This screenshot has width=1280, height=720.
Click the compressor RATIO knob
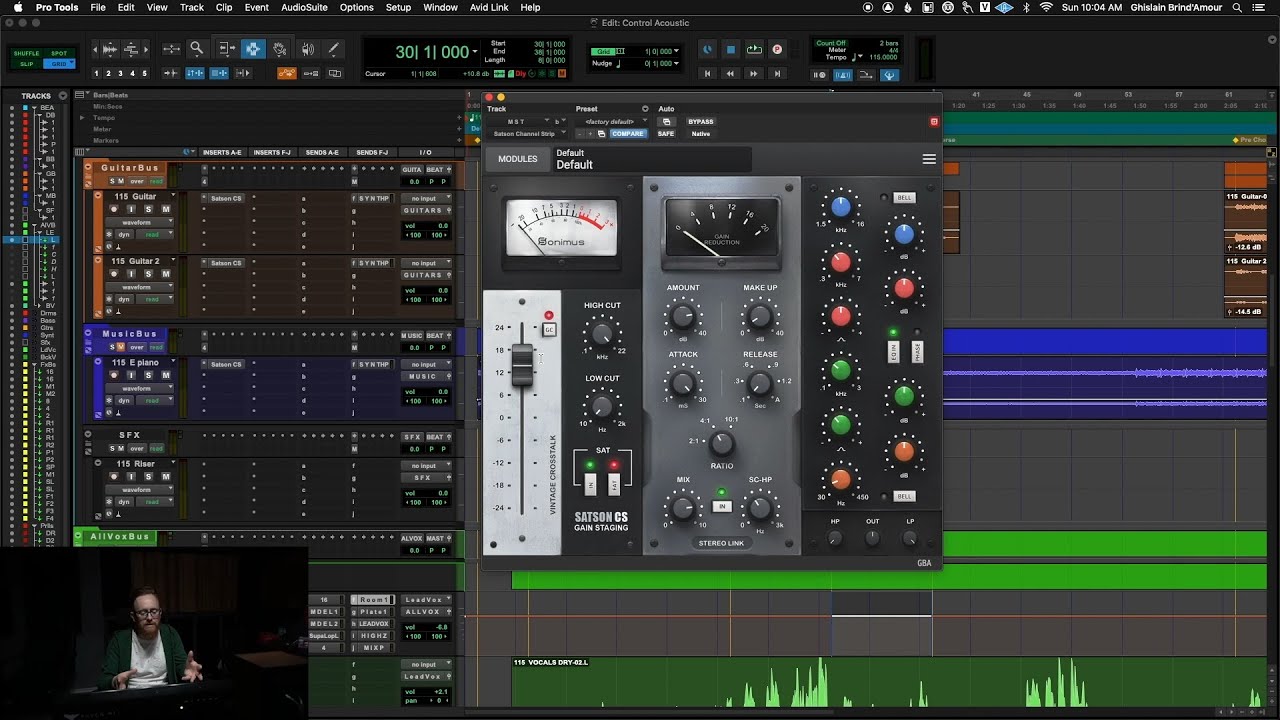(721, 443)
